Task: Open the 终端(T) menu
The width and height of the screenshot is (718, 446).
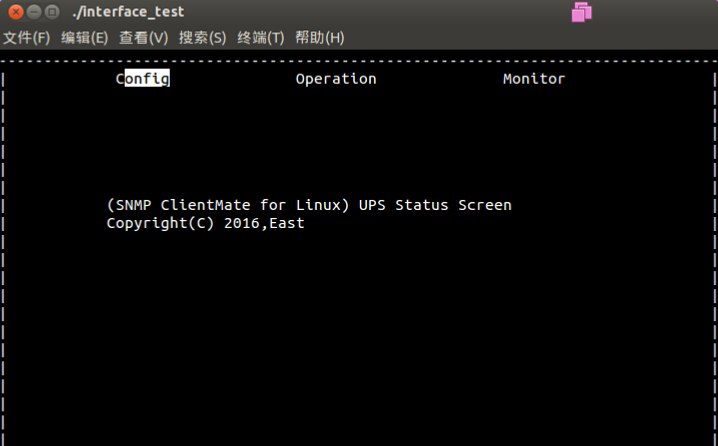Action: pos(261,38)
